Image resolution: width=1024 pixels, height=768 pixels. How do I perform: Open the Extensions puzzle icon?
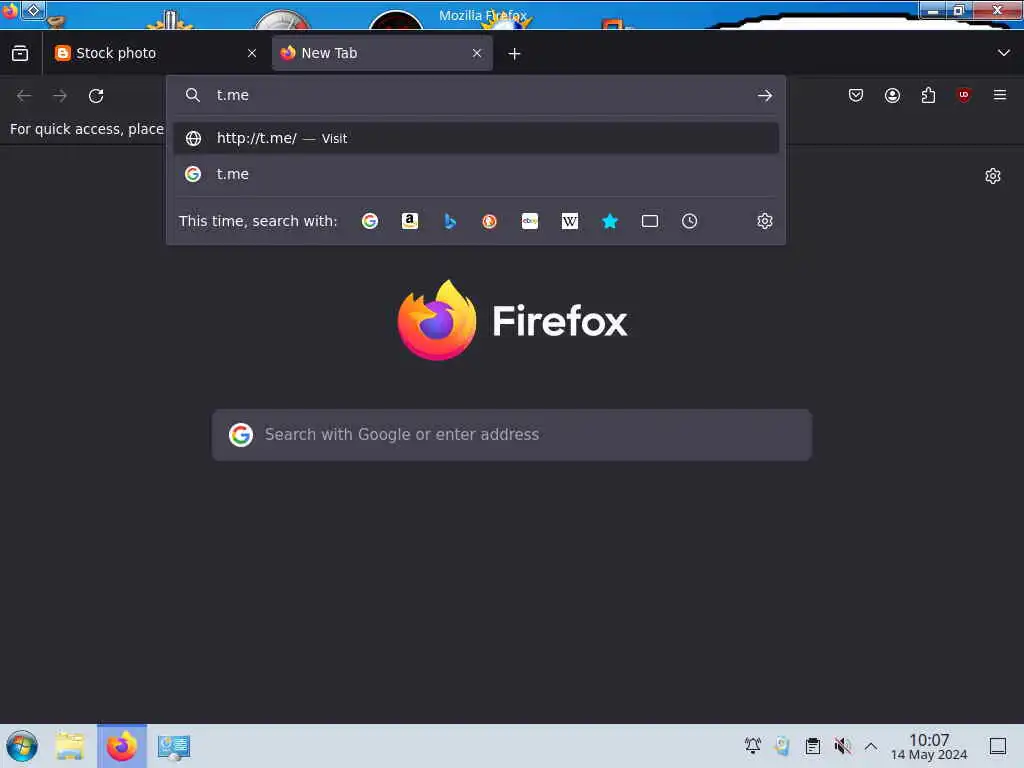pyautogui.click(x=928, y=96)
